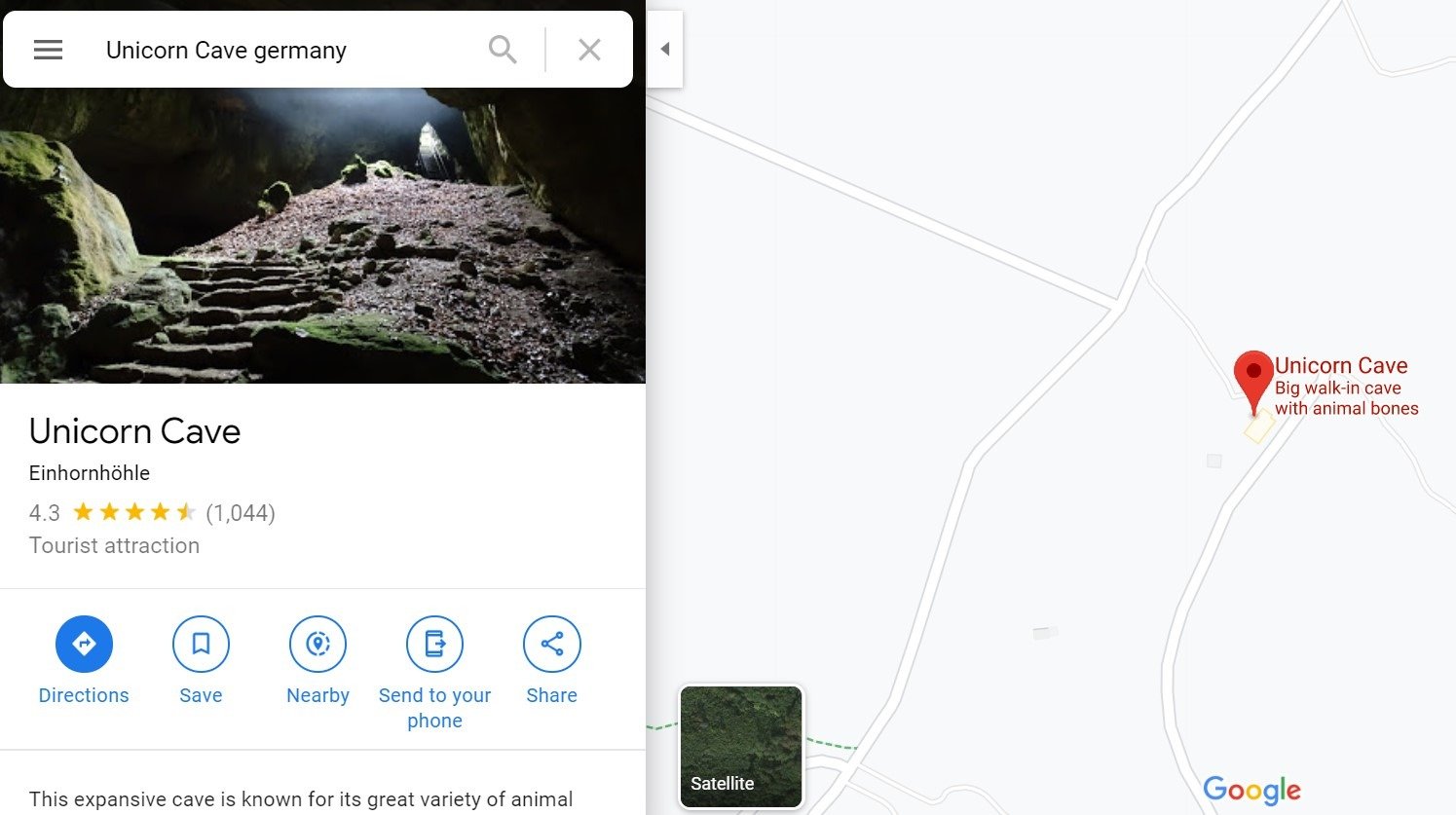This screenshot has height=815, width=1456.
Task: Collapse the side panel arrow
Action: [x=665, y=49]
